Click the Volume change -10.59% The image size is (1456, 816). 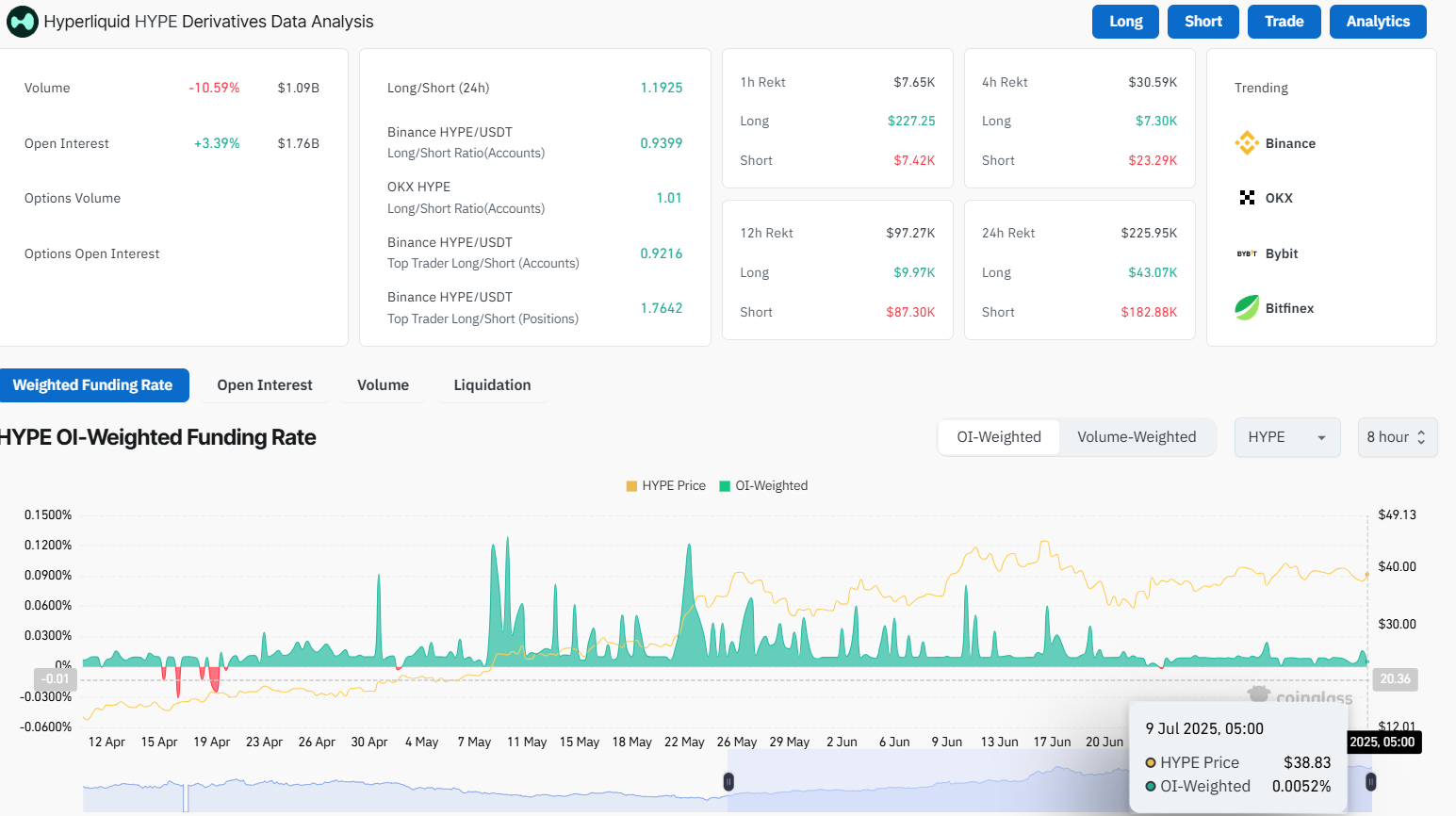pyautogui.click(x=214, y=88)
